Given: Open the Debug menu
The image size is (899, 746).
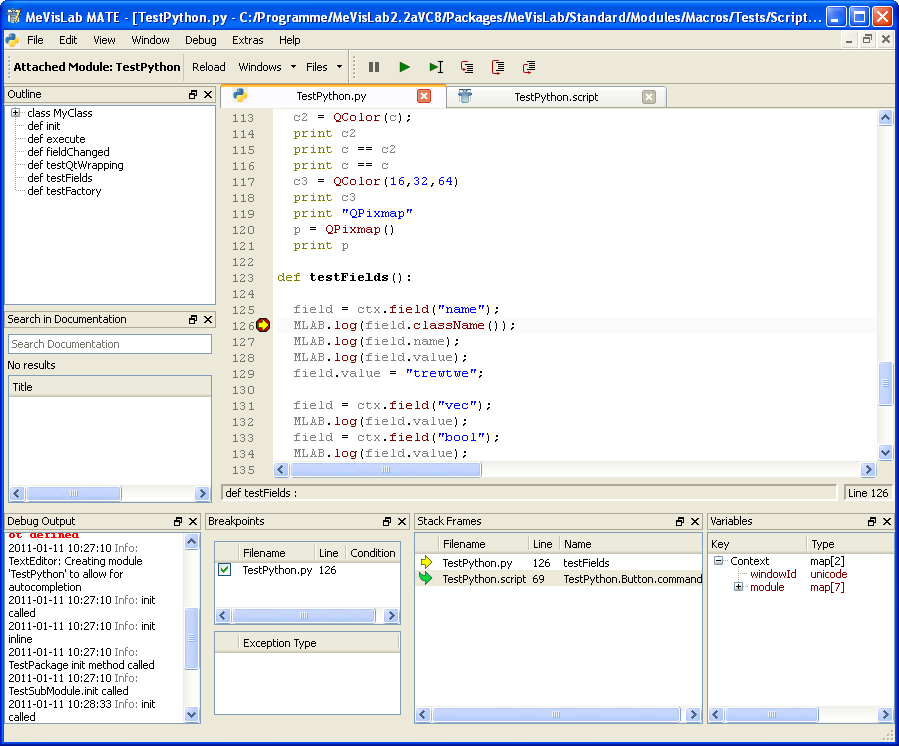Looking at the screenshot, I should pyautogui.click(x=201, y=40).
